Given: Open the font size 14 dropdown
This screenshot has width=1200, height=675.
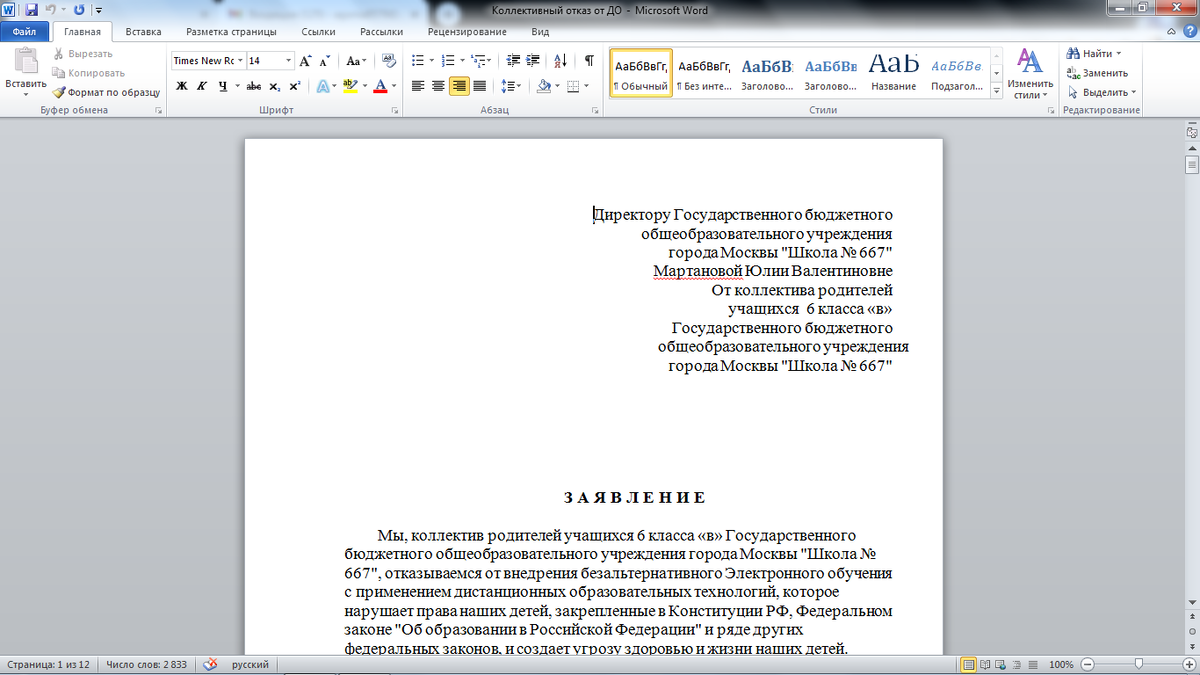Looking at the screenshot, I should tap(288, 60).
